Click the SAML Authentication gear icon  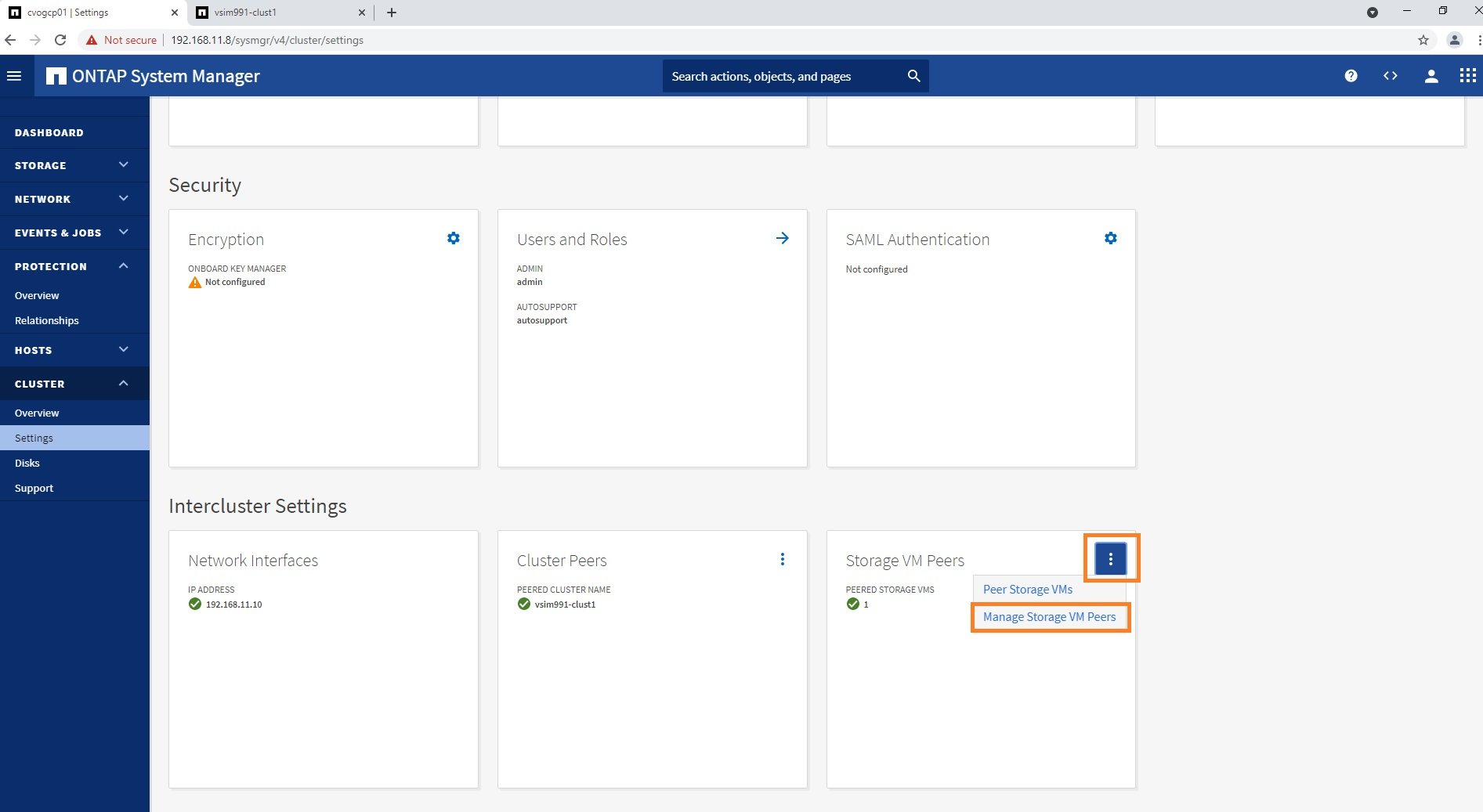[x=1110, y=238]
